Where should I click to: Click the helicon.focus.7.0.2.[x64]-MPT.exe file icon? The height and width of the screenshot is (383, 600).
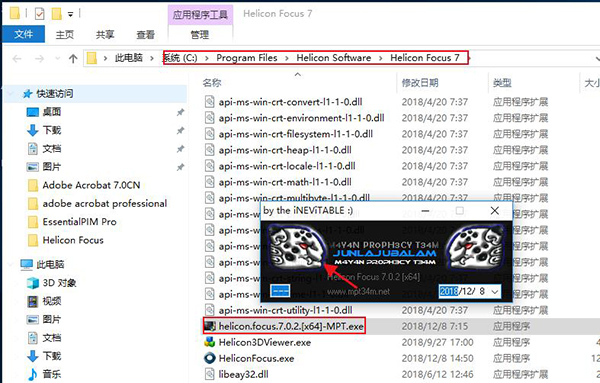(x=210, y=326)
